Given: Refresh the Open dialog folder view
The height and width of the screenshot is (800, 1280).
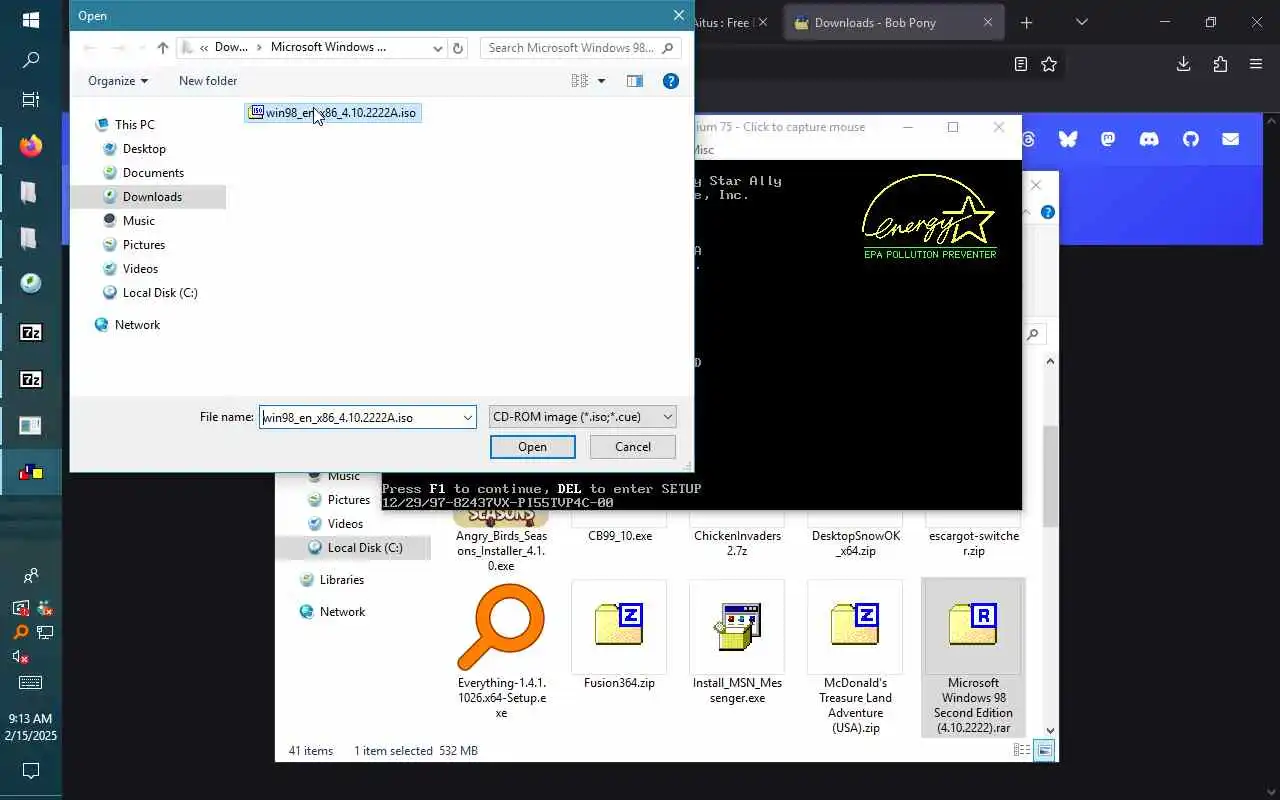Looking at the screenshot, I should coord(458,48).
